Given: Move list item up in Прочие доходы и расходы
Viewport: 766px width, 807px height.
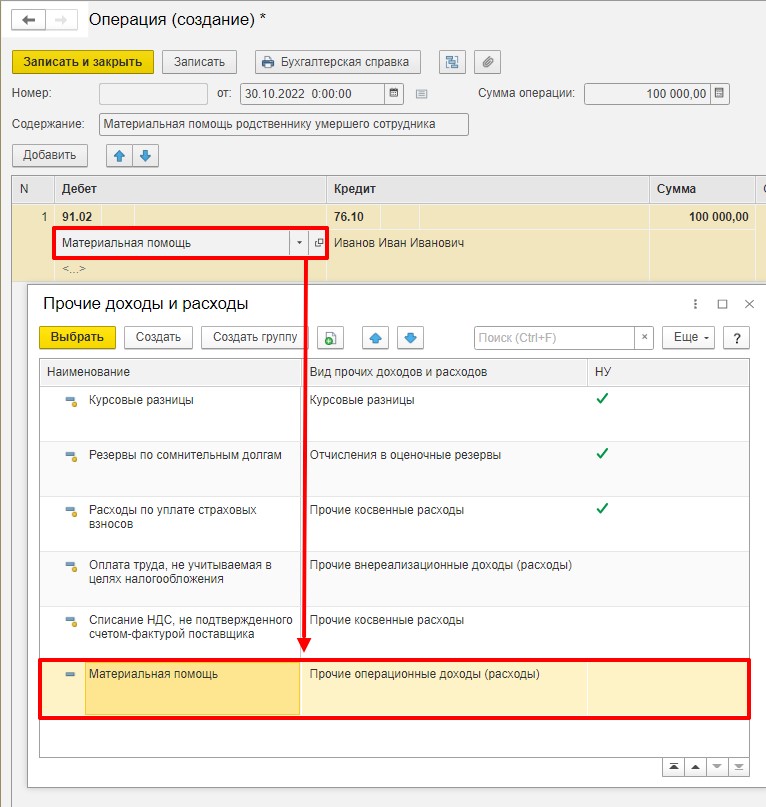Looking at the screenshot, I should pyautogui.click(x=375, y=338).
